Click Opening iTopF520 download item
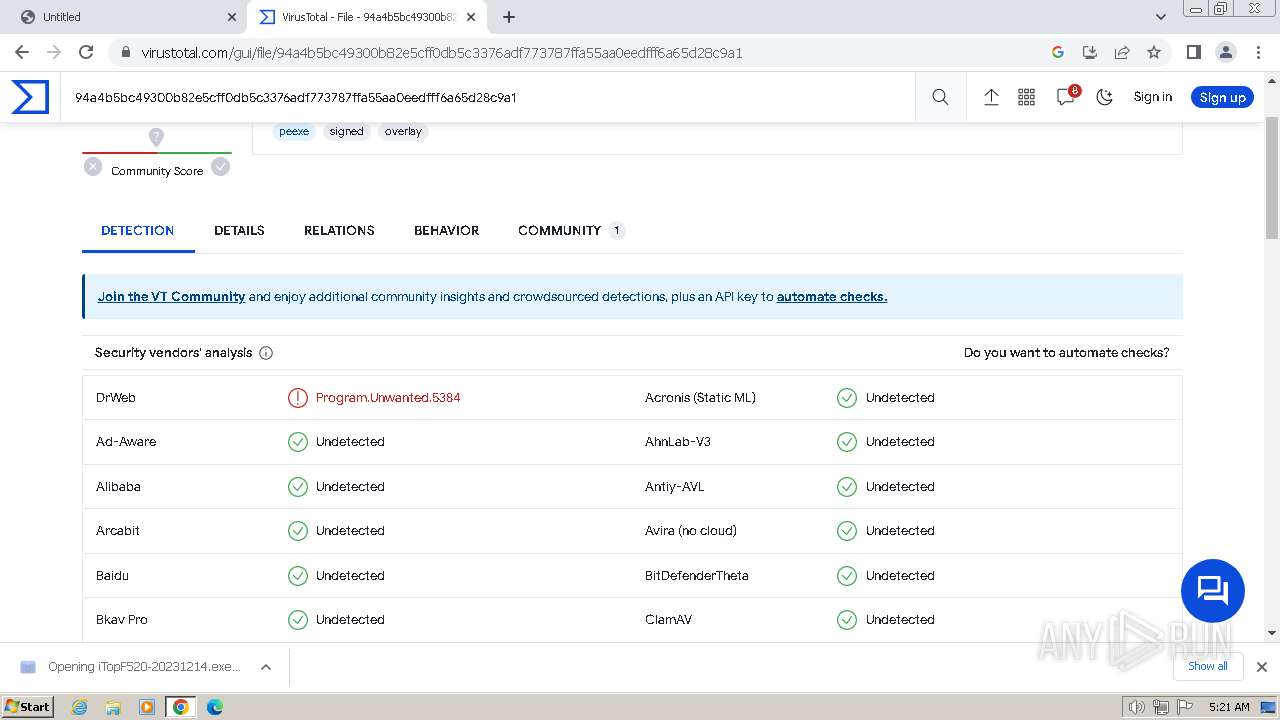1280x720 pixels. pyautogui.click(x=144, y=667)
